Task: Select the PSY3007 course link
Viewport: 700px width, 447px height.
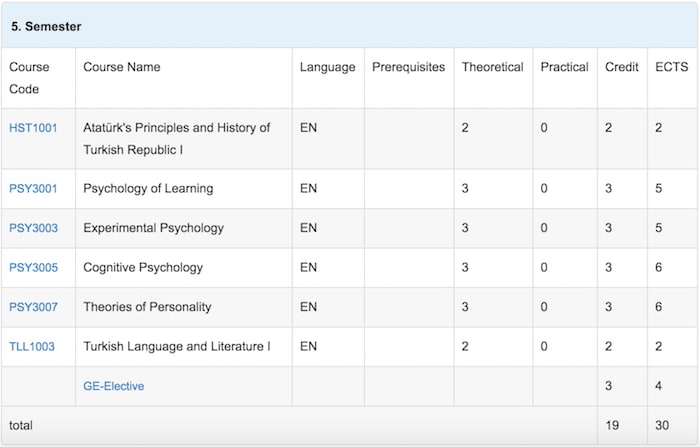Action: coord(33,307)
